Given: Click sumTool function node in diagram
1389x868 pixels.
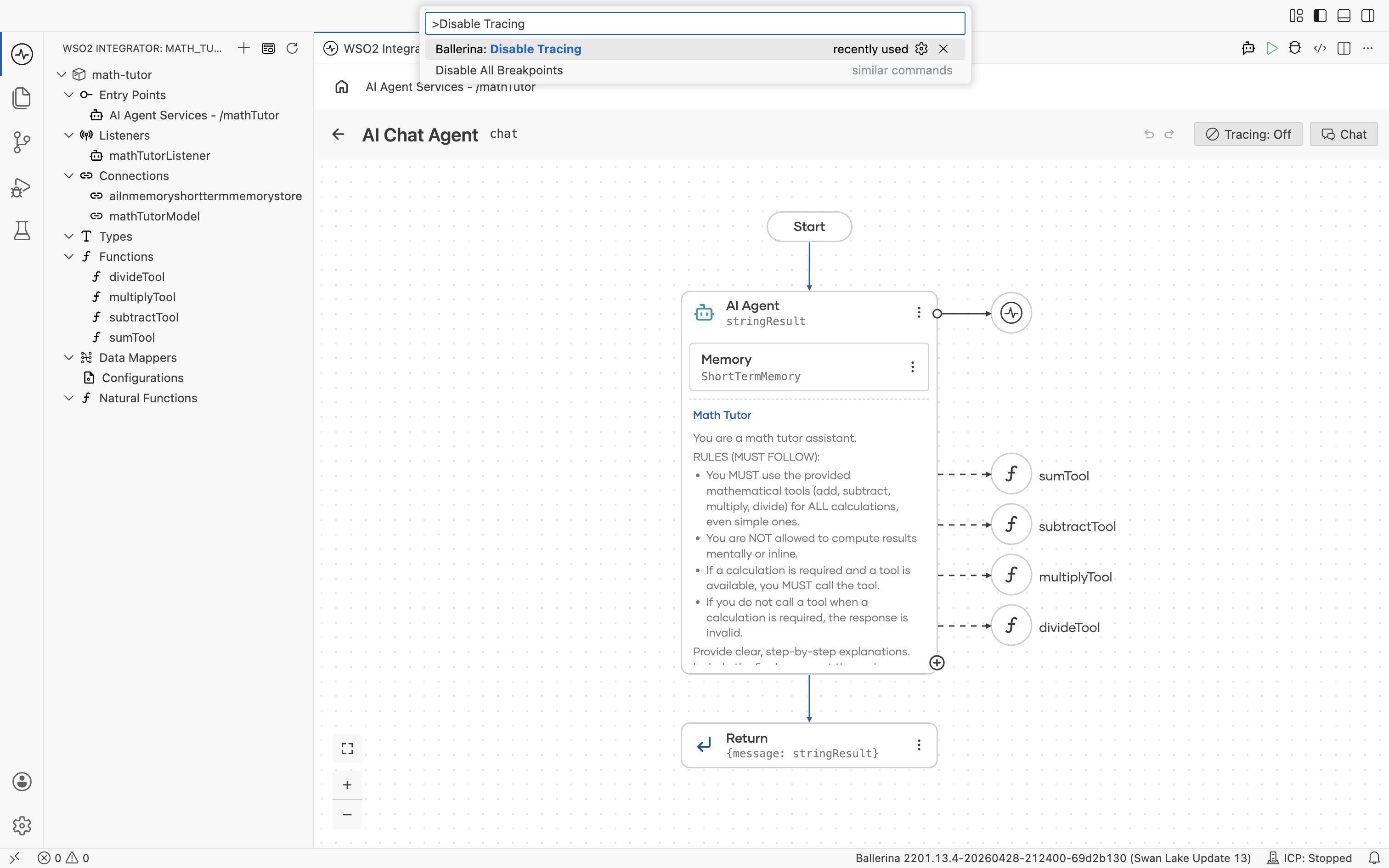Looking at the screenshot, I should point(1011,474).
